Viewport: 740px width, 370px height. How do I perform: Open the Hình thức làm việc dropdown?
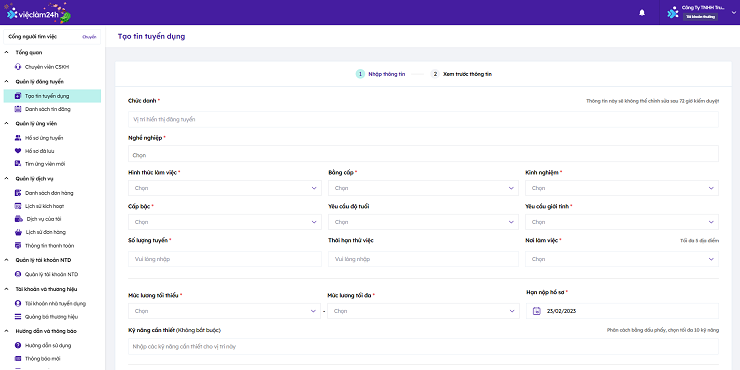pyautogui.click(x=225, y=188)
